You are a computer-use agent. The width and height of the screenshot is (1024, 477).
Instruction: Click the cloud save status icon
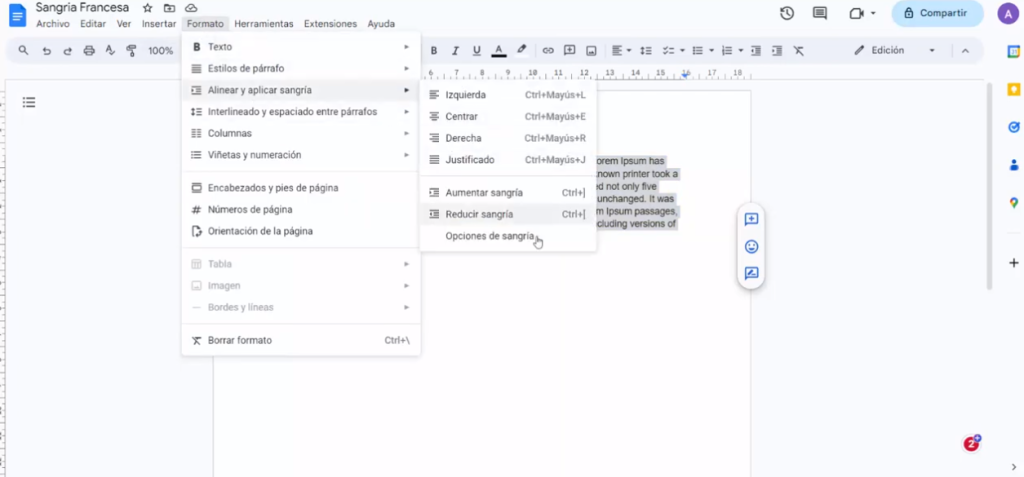(x=191, y=8)
